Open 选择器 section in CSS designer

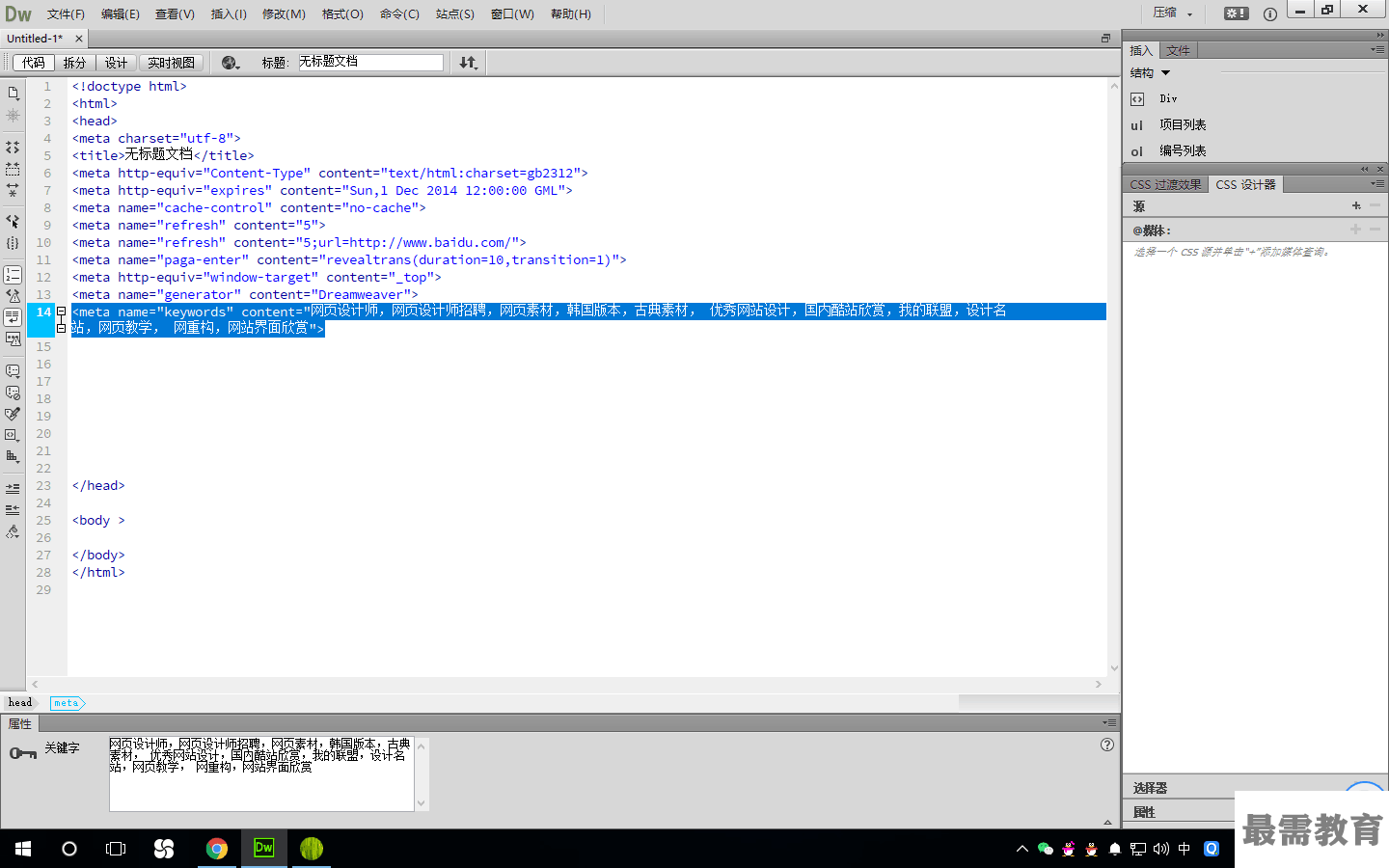(1150, 788)
